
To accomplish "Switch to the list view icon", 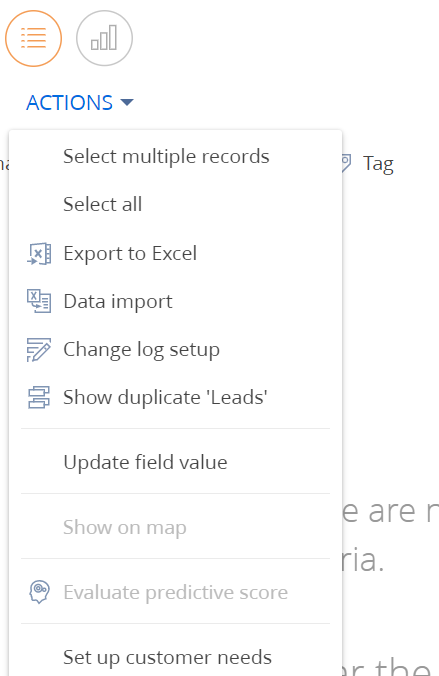I will 34,38.
